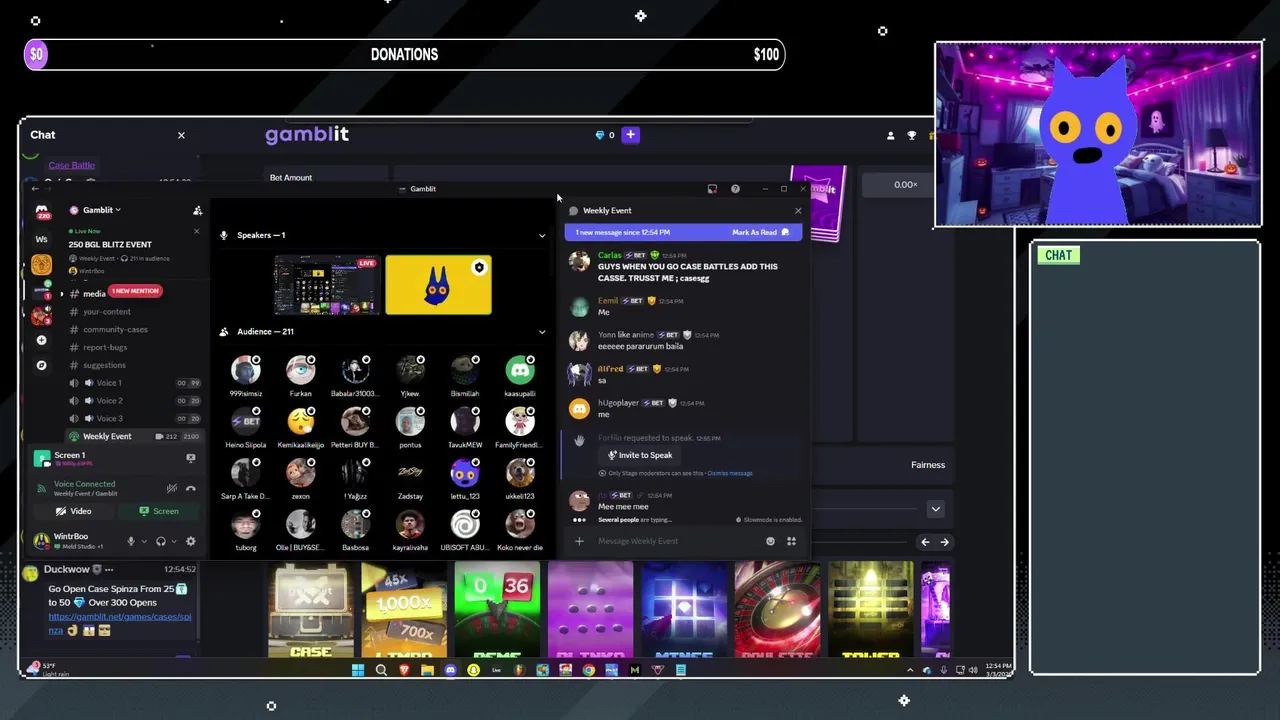
Task: Open Discord from the taskbar
Action: tap(450, 670)
